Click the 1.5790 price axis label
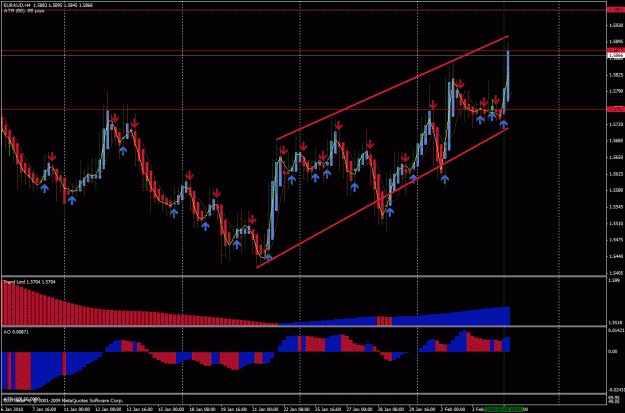The height and width of the screenshot is (413, 625). 616,91
